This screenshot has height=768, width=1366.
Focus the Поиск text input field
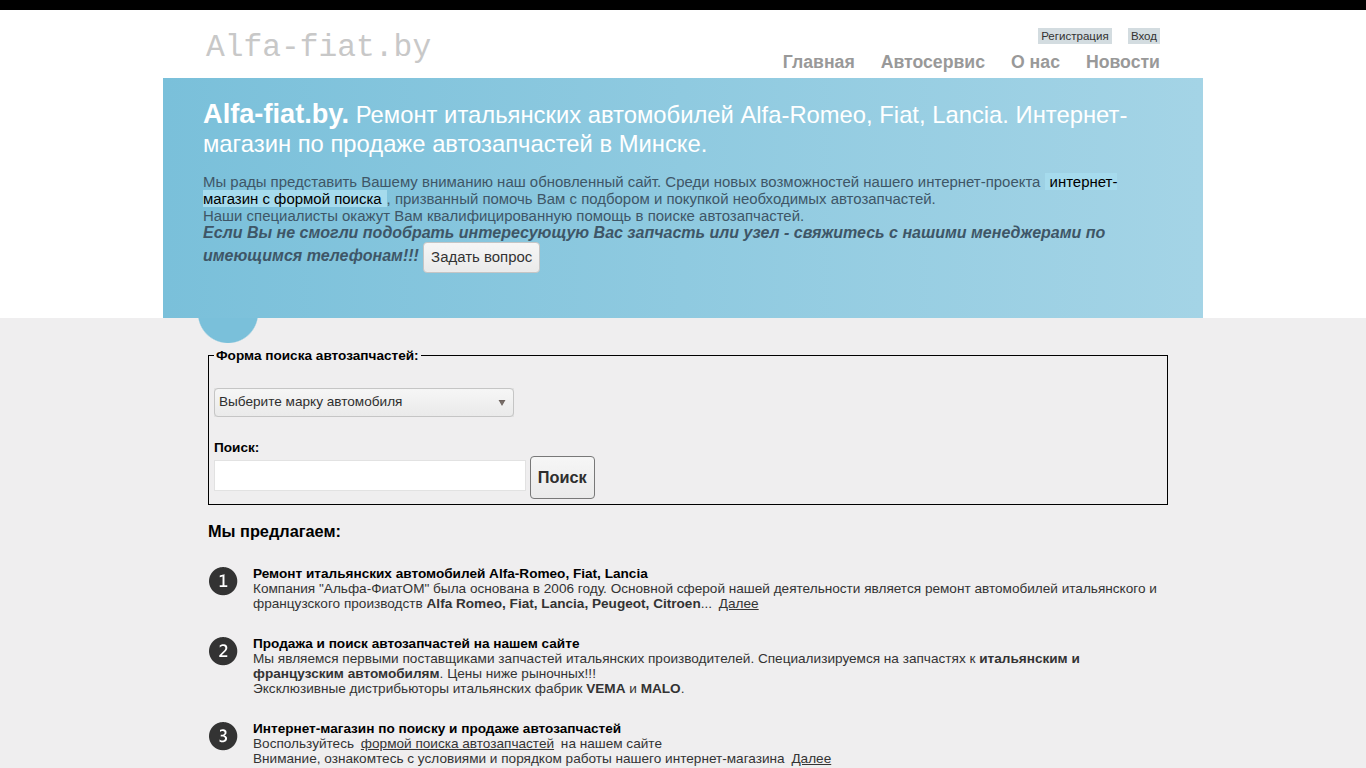tap(370, 476)
